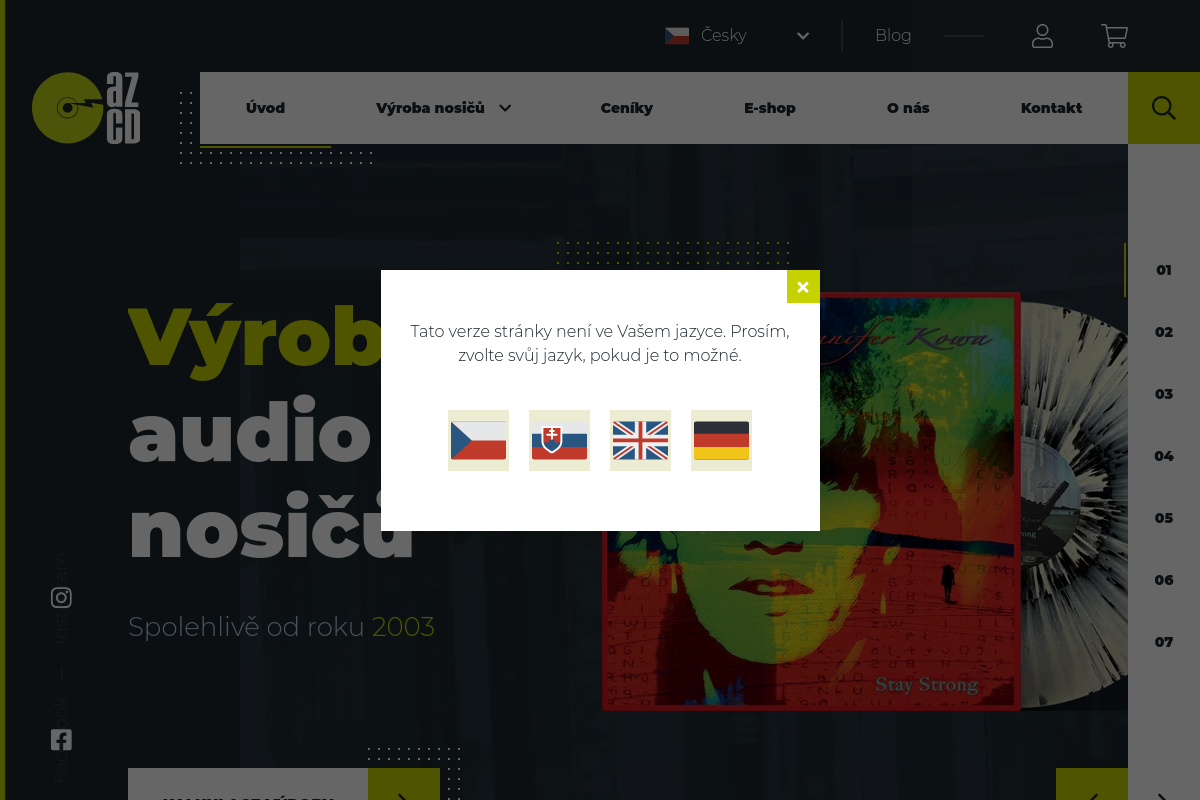1200x800 pixels.
Task: Select the German flag language
Action: 721,440
